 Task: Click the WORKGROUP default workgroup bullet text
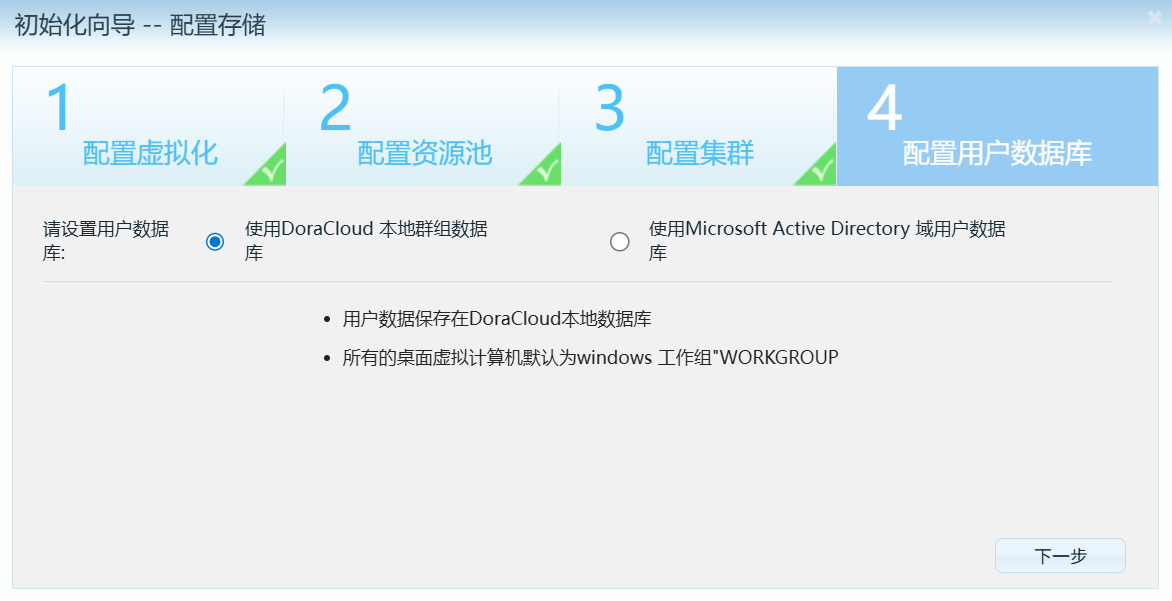coord(590,357)
